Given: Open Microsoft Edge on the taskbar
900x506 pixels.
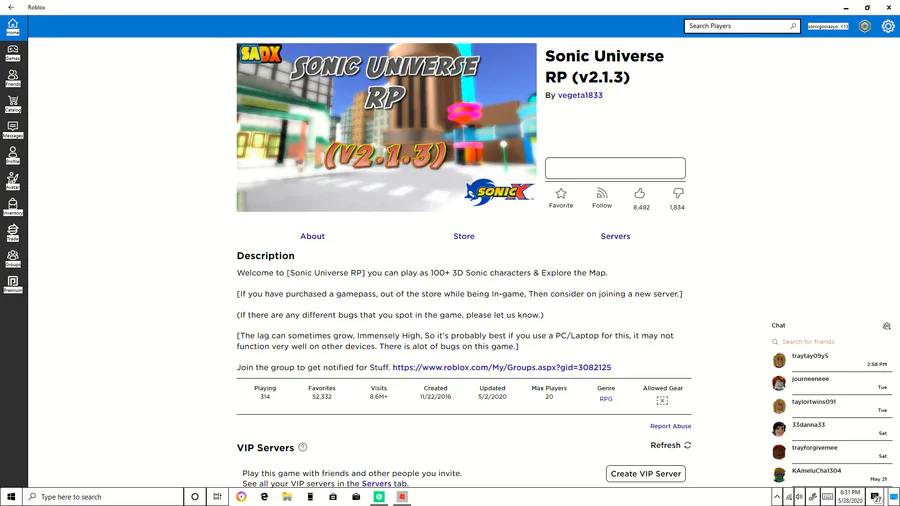Looking at the screenshot, I should [264, 497].
